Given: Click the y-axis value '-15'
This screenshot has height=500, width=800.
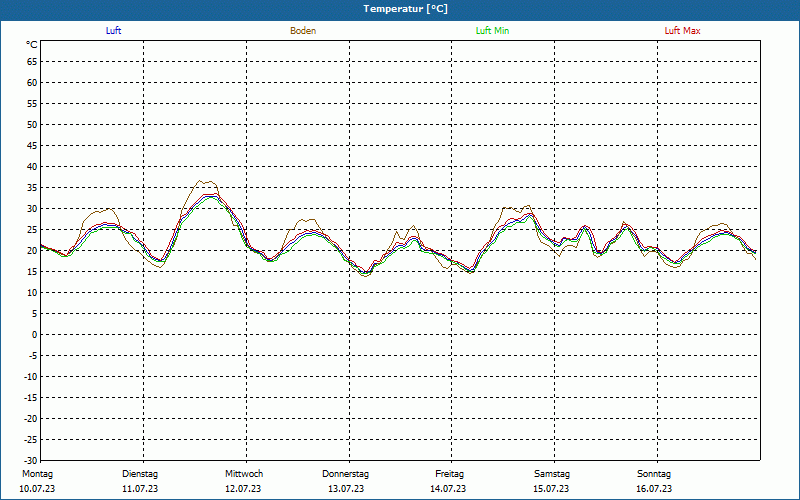Looking at the screenshot, I should [x=31, y=397].
